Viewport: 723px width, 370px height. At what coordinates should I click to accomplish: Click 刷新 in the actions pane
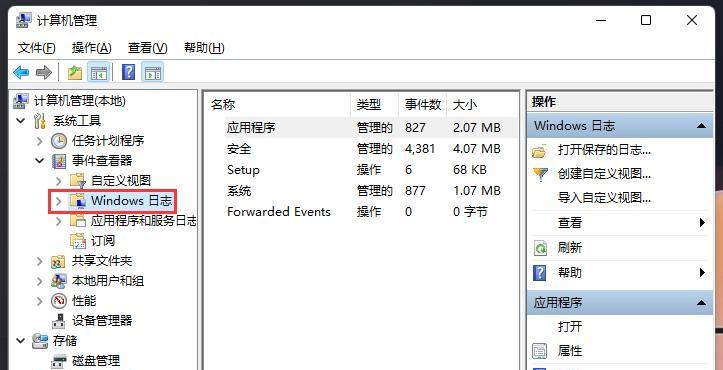(x=569, y=248)
